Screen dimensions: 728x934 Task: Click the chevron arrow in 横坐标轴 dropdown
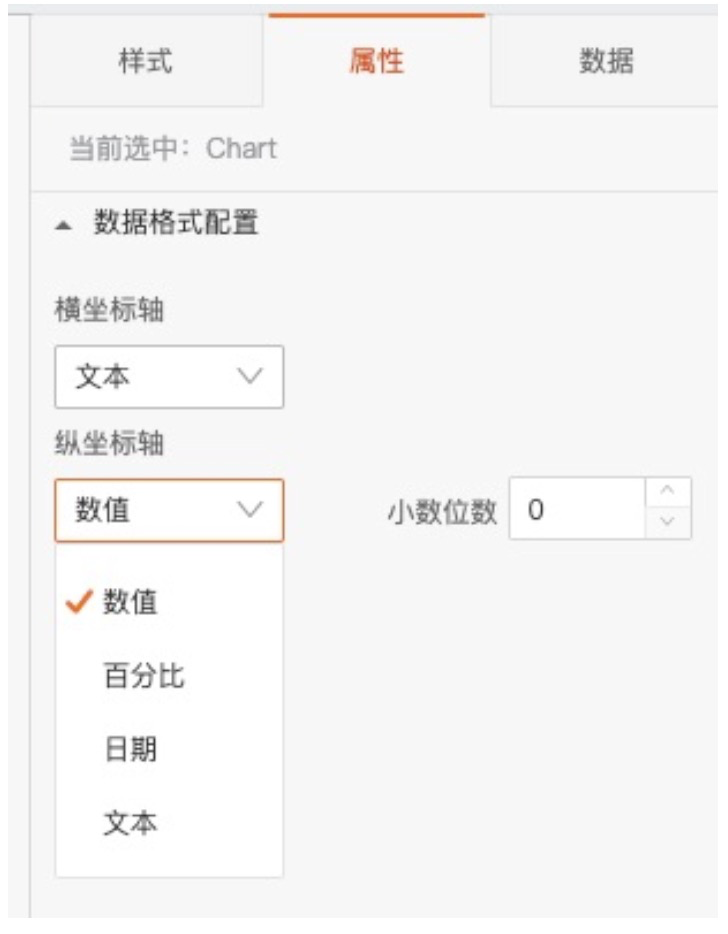click(x=250, y=377)
